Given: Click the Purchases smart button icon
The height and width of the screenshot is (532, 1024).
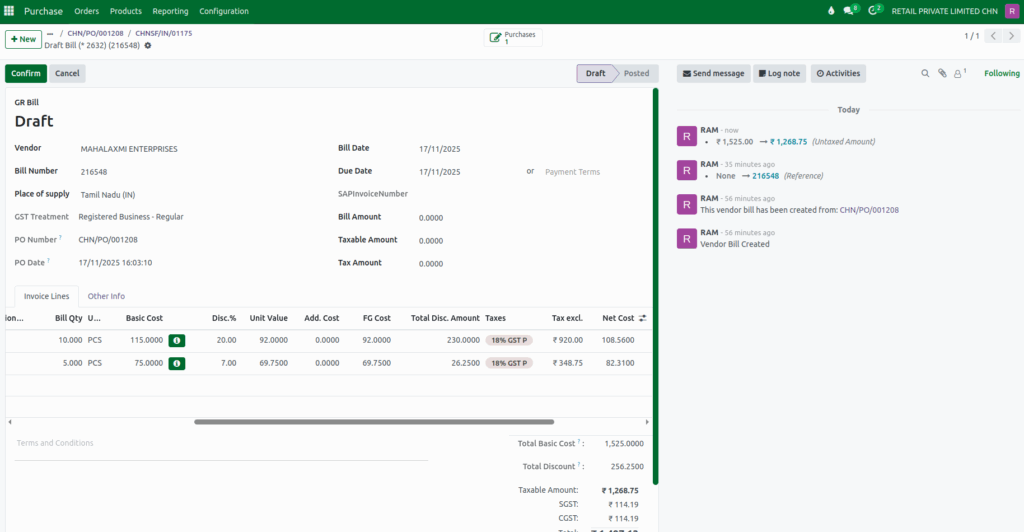Looking at the screenshot, I should (x=496, y=38).
